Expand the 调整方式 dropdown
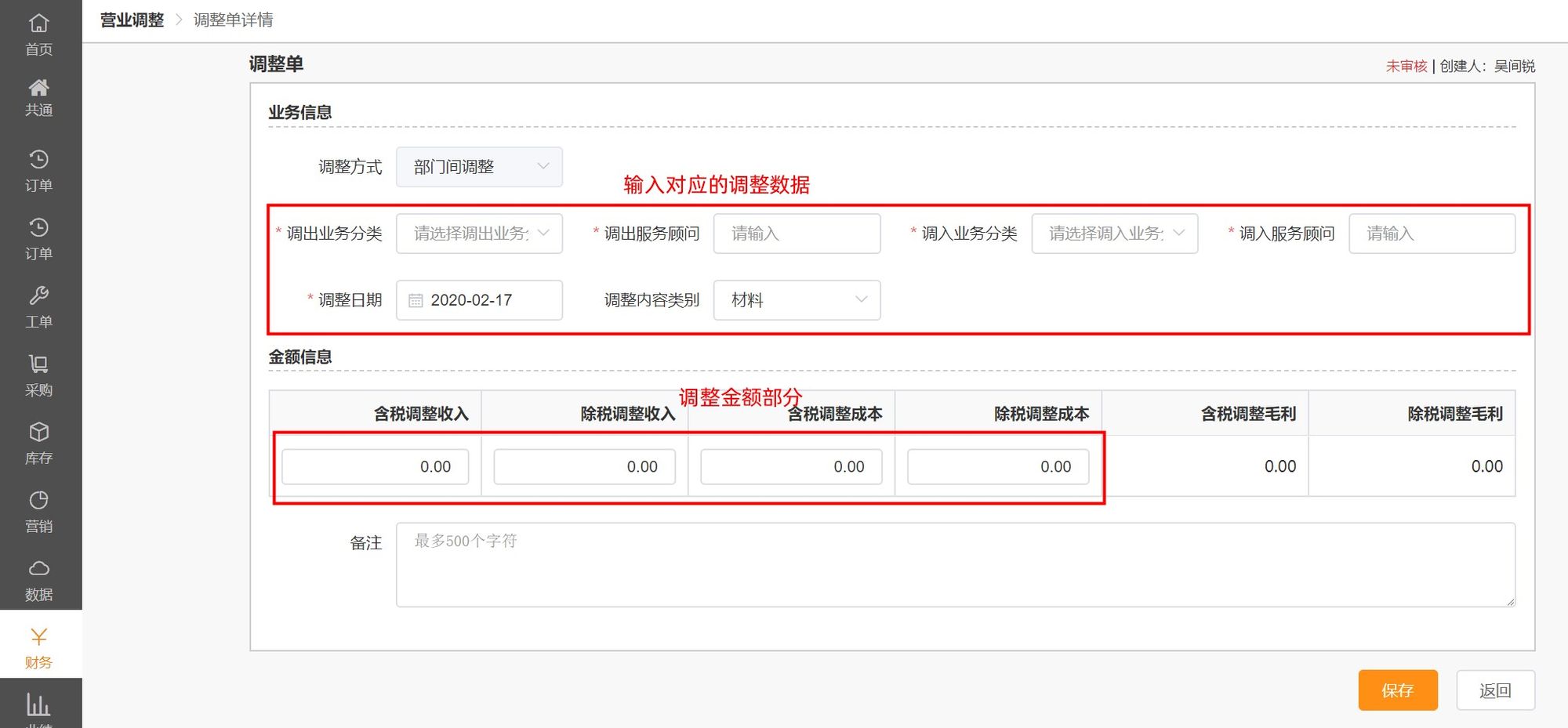 point(479,167)
